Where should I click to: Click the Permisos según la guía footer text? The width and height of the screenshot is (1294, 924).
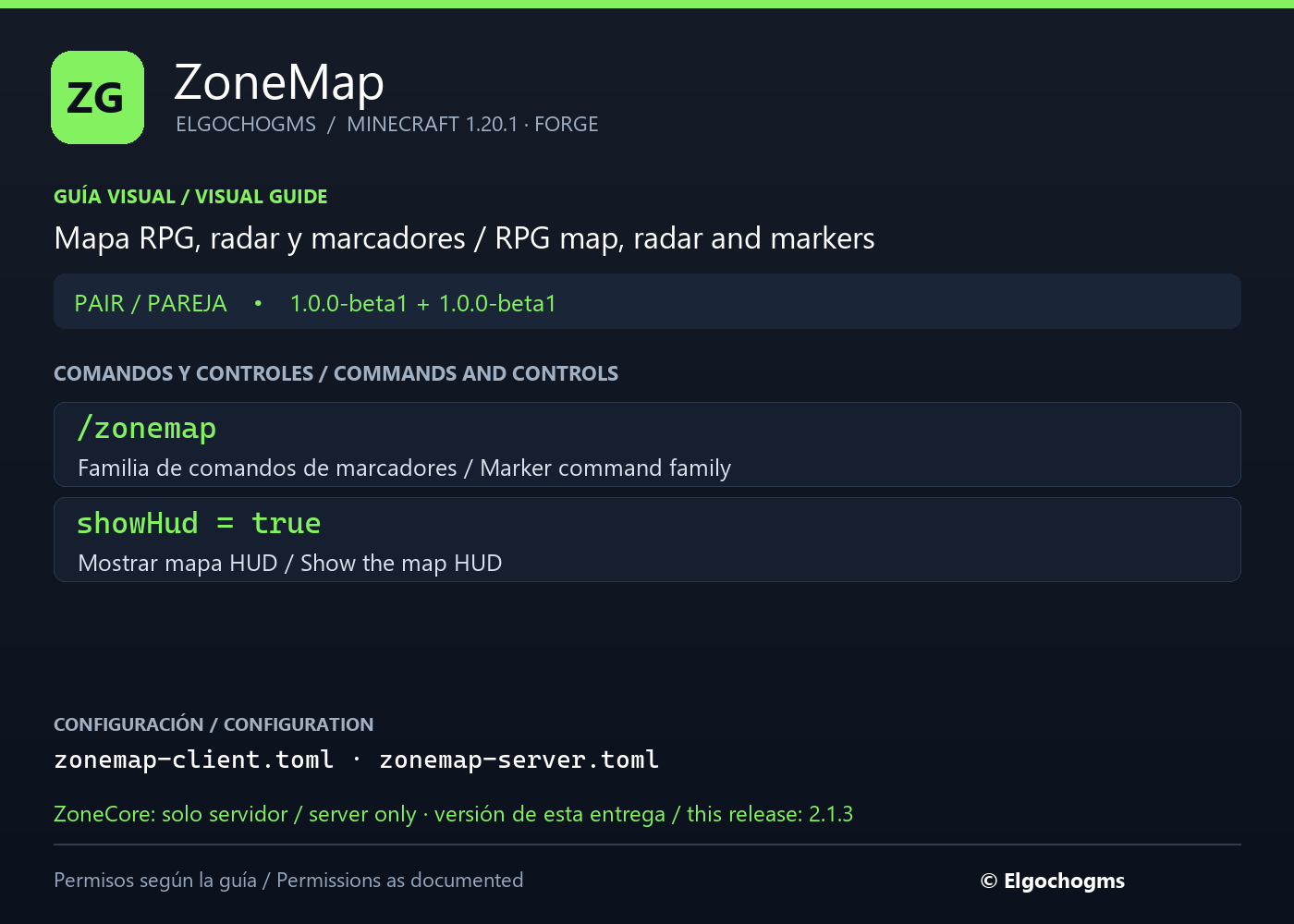(x=288, y=880)
